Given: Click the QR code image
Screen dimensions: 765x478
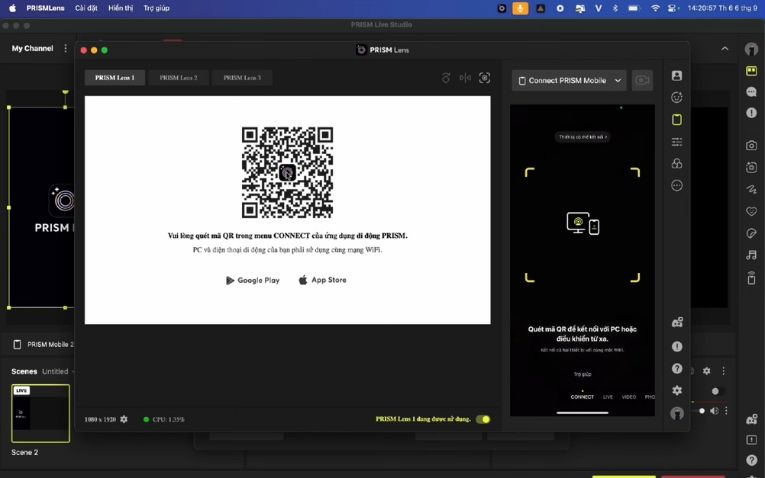Looking at the screenshot, I should pyautogui.click(x=287, y=172).
